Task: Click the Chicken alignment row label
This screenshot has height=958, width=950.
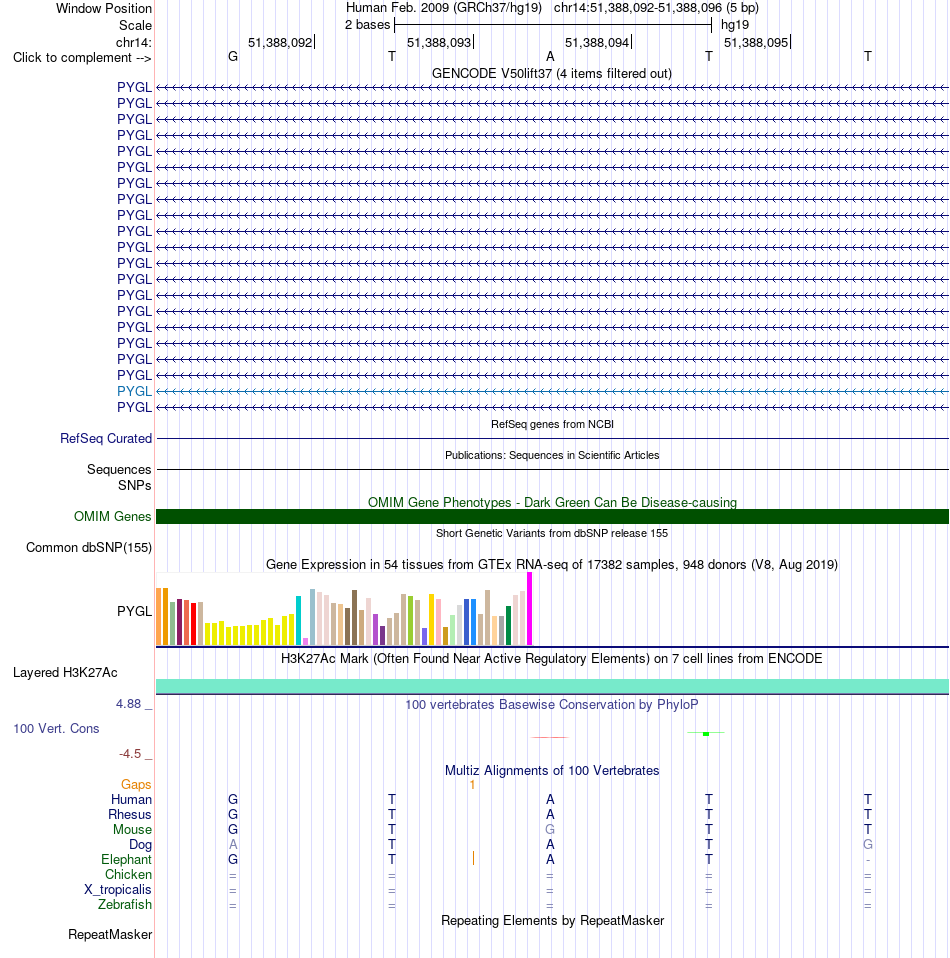Action: pyautogui.click(x=128, y=874)
